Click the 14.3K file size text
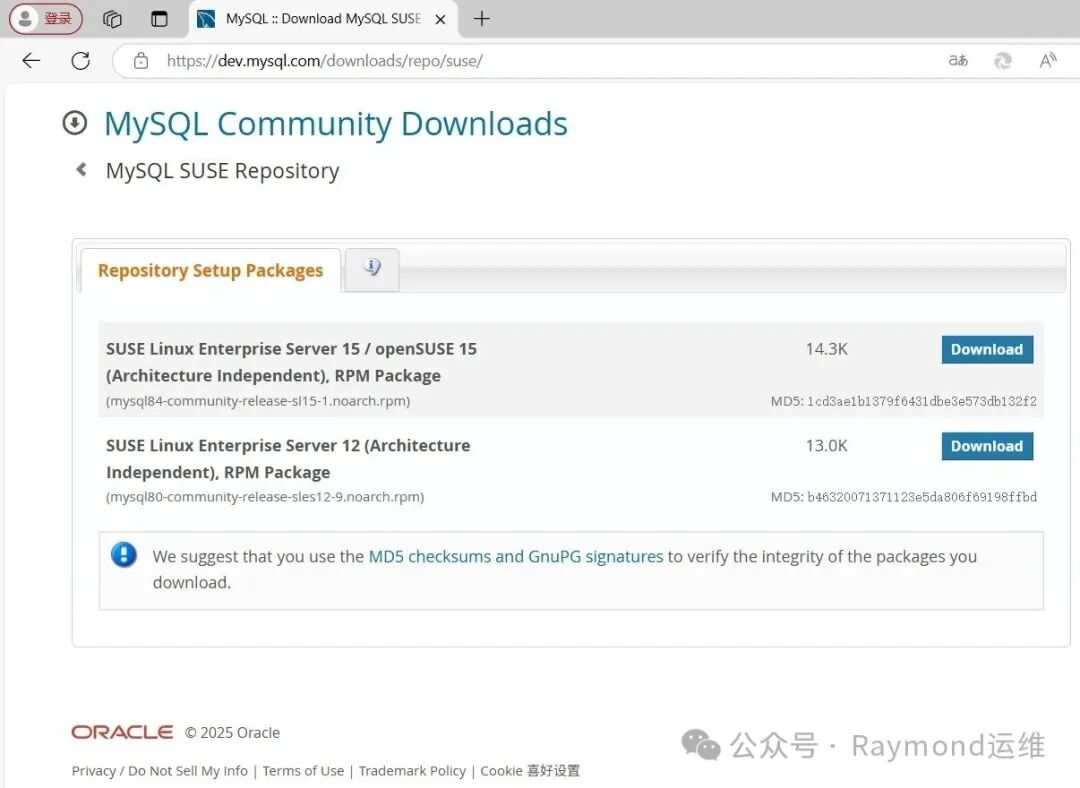 [827, 349]
